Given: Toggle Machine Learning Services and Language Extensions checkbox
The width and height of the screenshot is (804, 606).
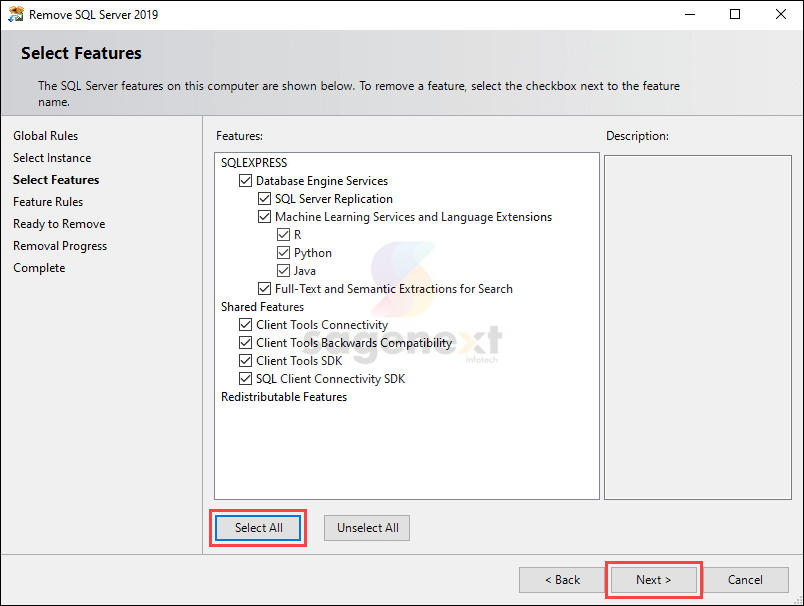Looking at the screenshot, I should pyautogui.click(x=264, y=216).
